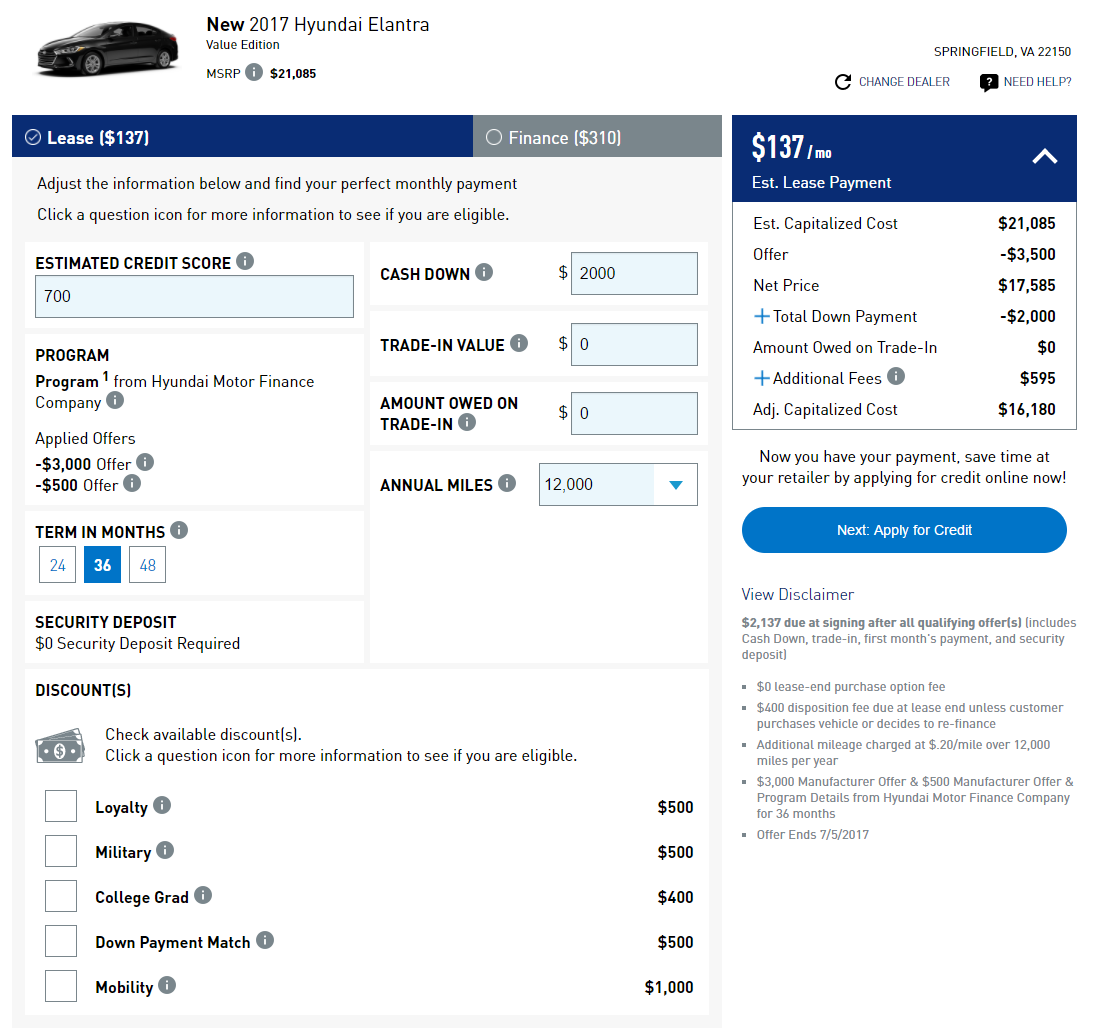This screenshot has height=1036, width=1093.
Task: Click Term in Months info icon
Action: tap(179, 531)
